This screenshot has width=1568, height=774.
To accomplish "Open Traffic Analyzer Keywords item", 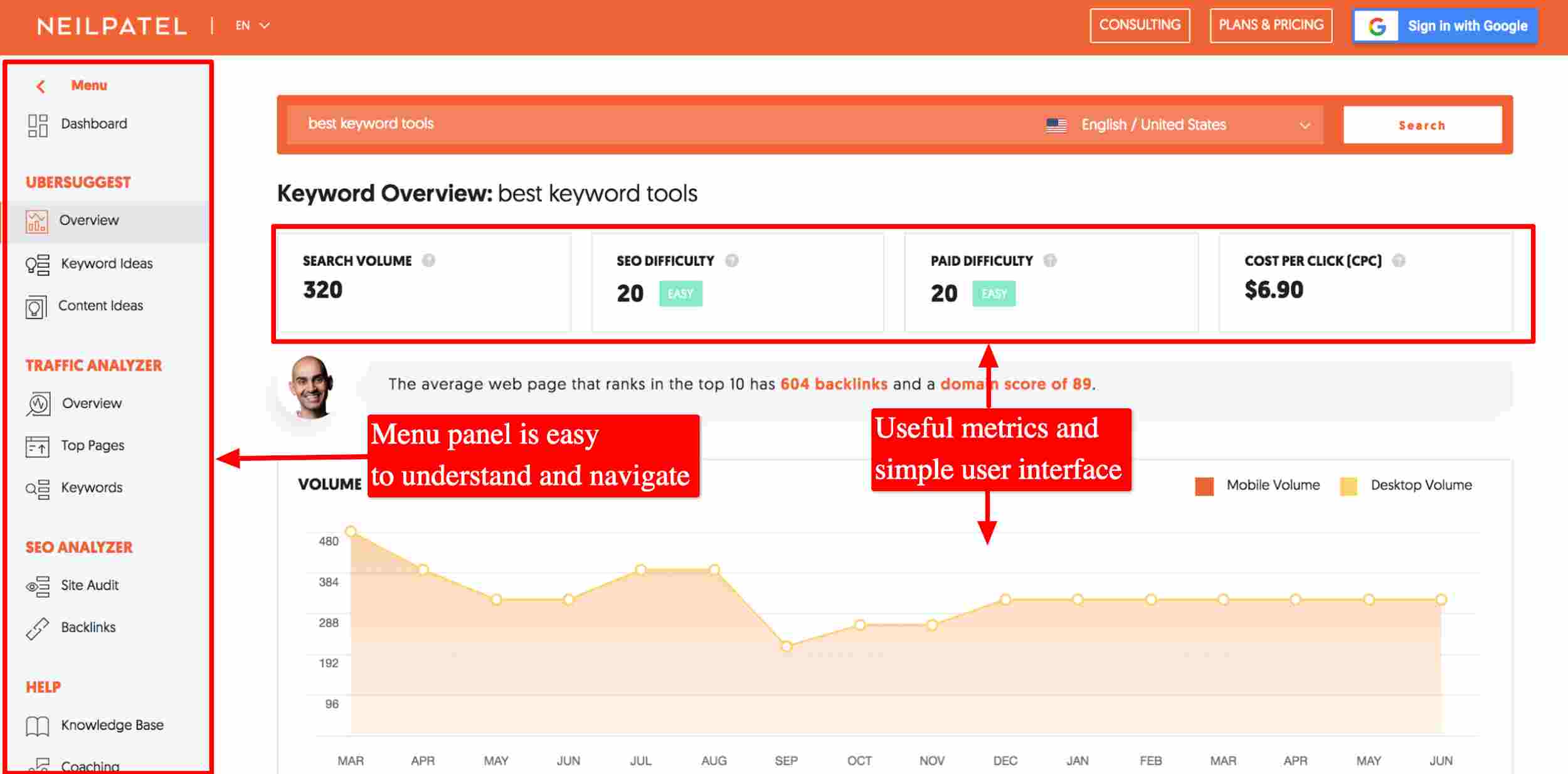I will (x=92, y=487).
